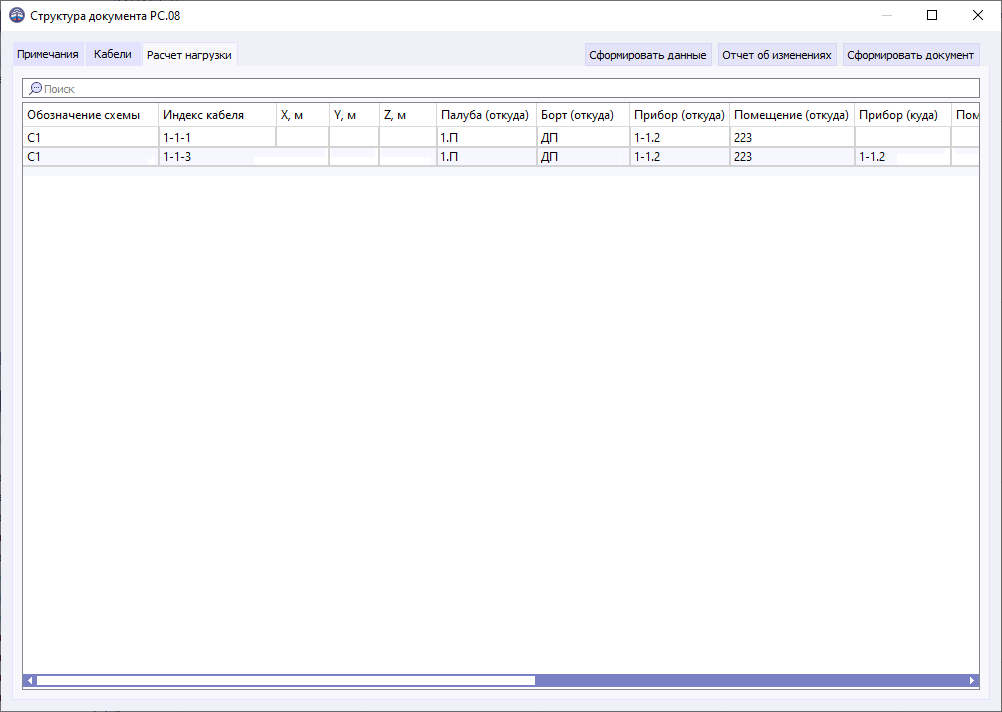This screenshot has width=1002, height=712.
Task: Click the left arrow of the horizontal scrollbar
Action: 30,679
